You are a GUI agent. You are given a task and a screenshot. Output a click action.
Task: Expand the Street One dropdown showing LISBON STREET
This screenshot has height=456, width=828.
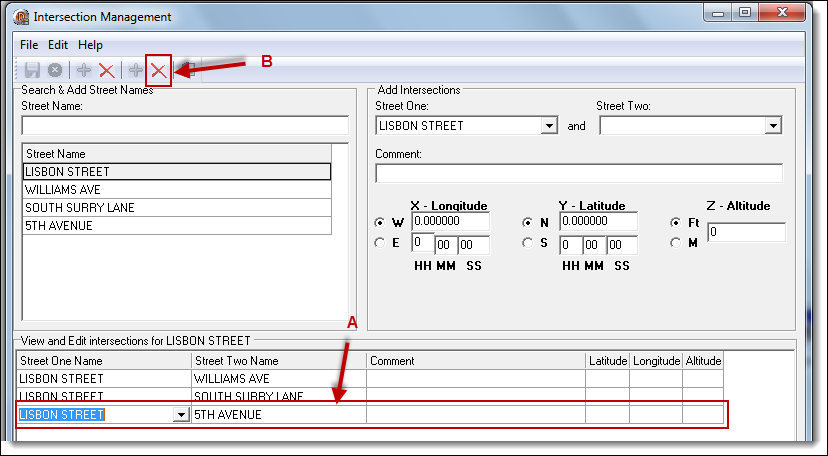click(x=549, y=126)
